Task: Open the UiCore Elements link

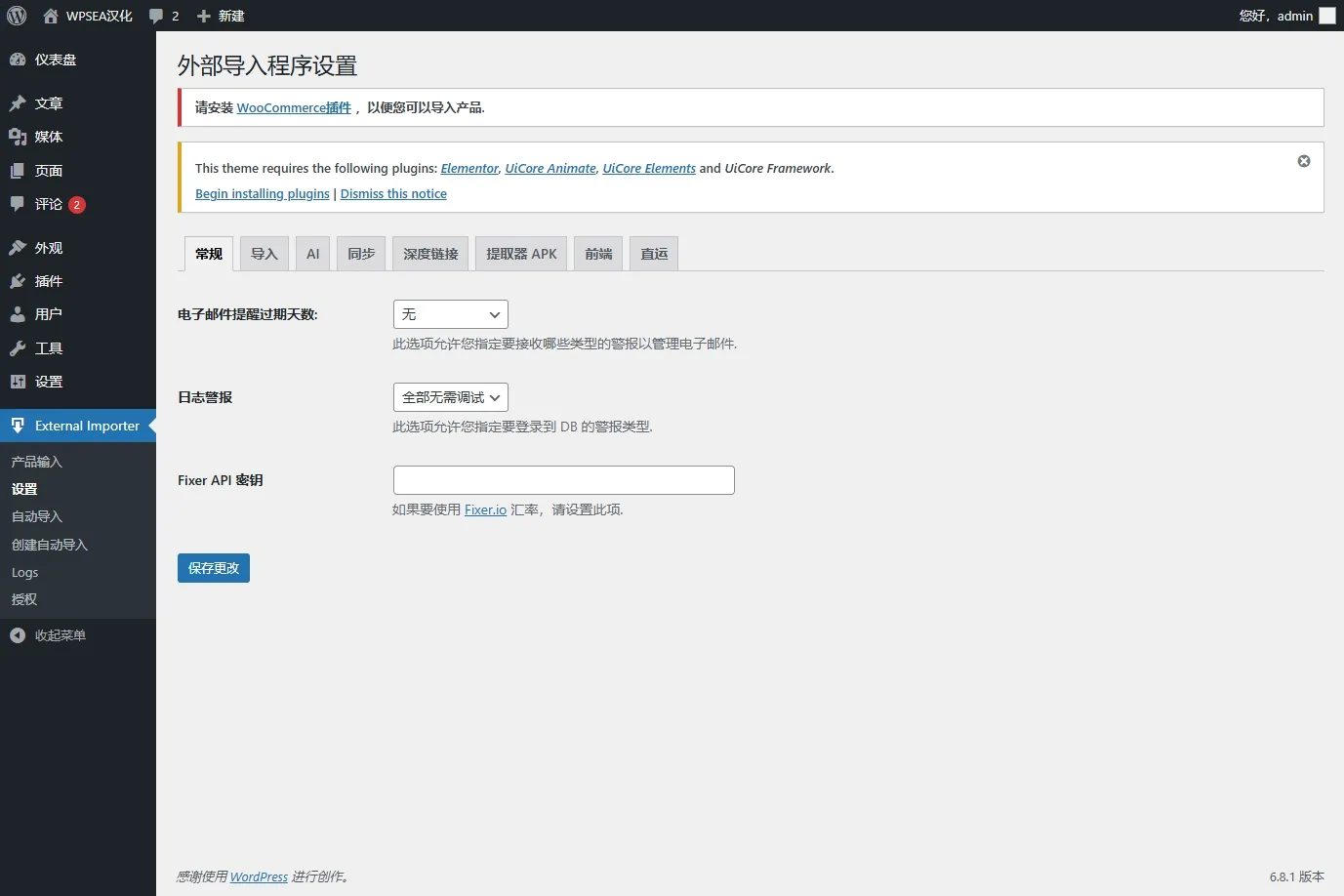Action: click(649, 169)
